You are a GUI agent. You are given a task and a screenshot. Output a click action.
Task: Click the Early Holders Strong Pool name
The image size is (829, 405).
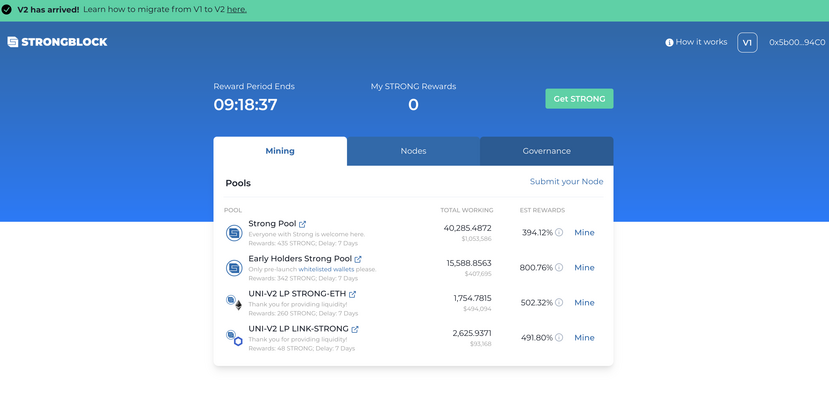tap(300, 259)
